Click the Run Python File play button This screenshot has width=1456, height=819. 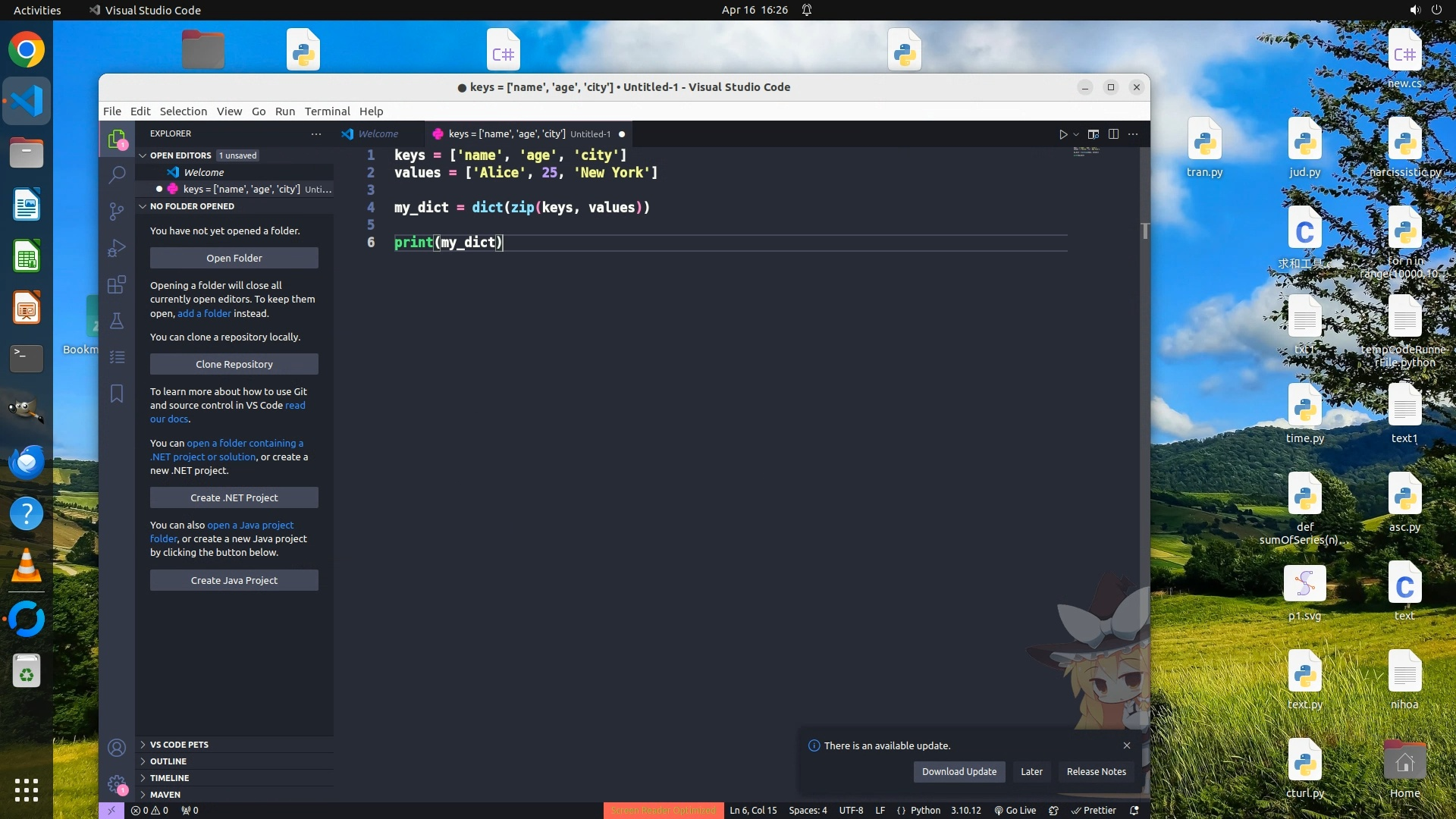click(1063, 134)
